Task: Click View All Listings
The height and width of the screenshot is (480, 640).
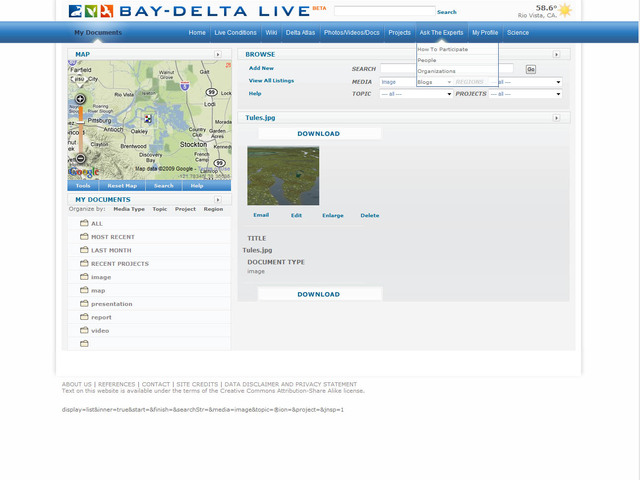Action: (x=271, y=81)
